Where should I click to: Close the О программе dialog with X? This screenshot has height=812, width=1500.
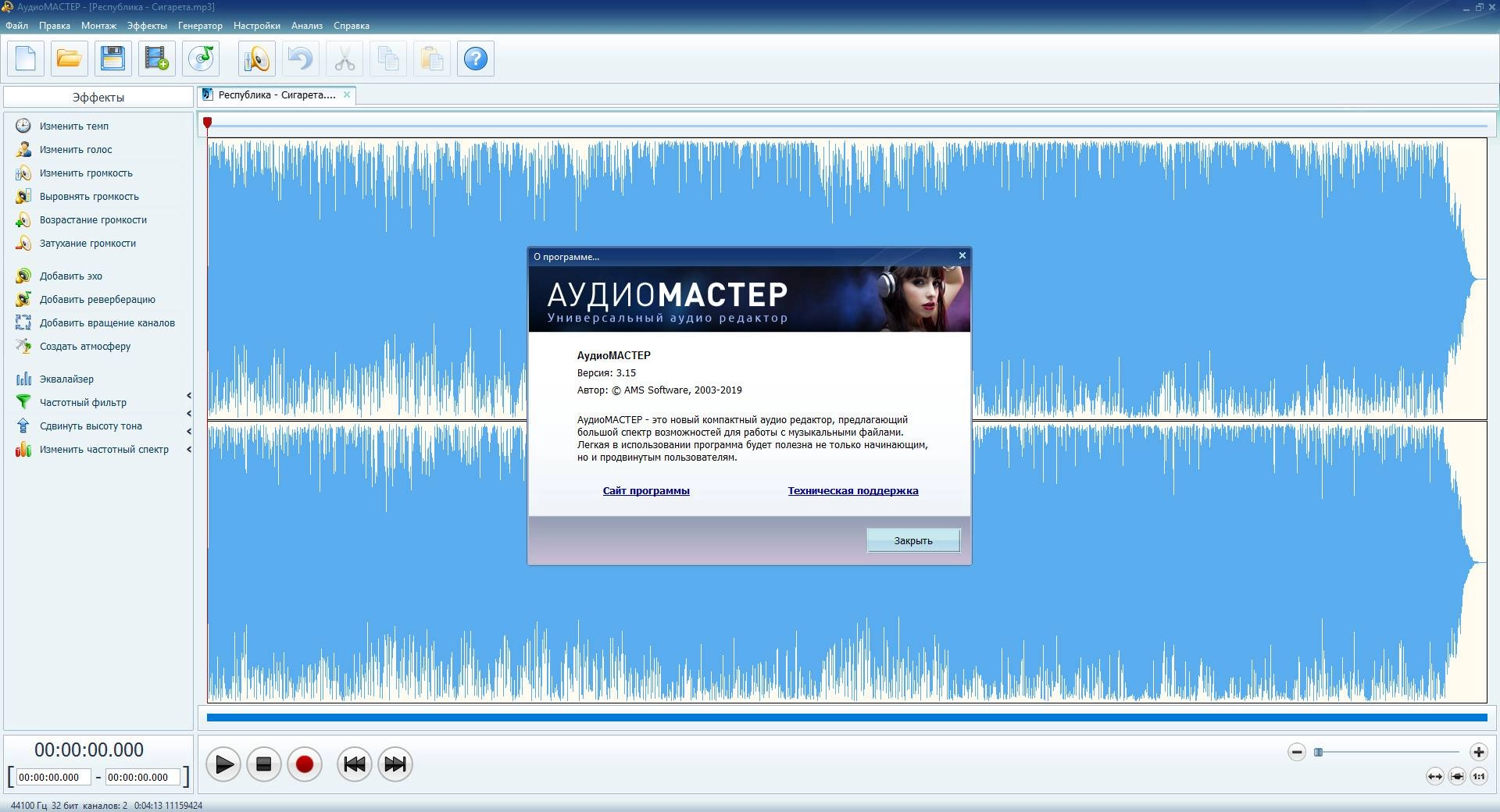(962, 255)
